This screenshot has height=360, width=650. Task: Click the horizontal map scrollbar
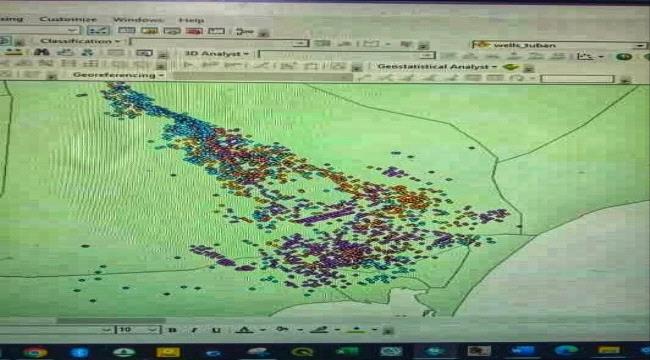(x=111, y=321)
